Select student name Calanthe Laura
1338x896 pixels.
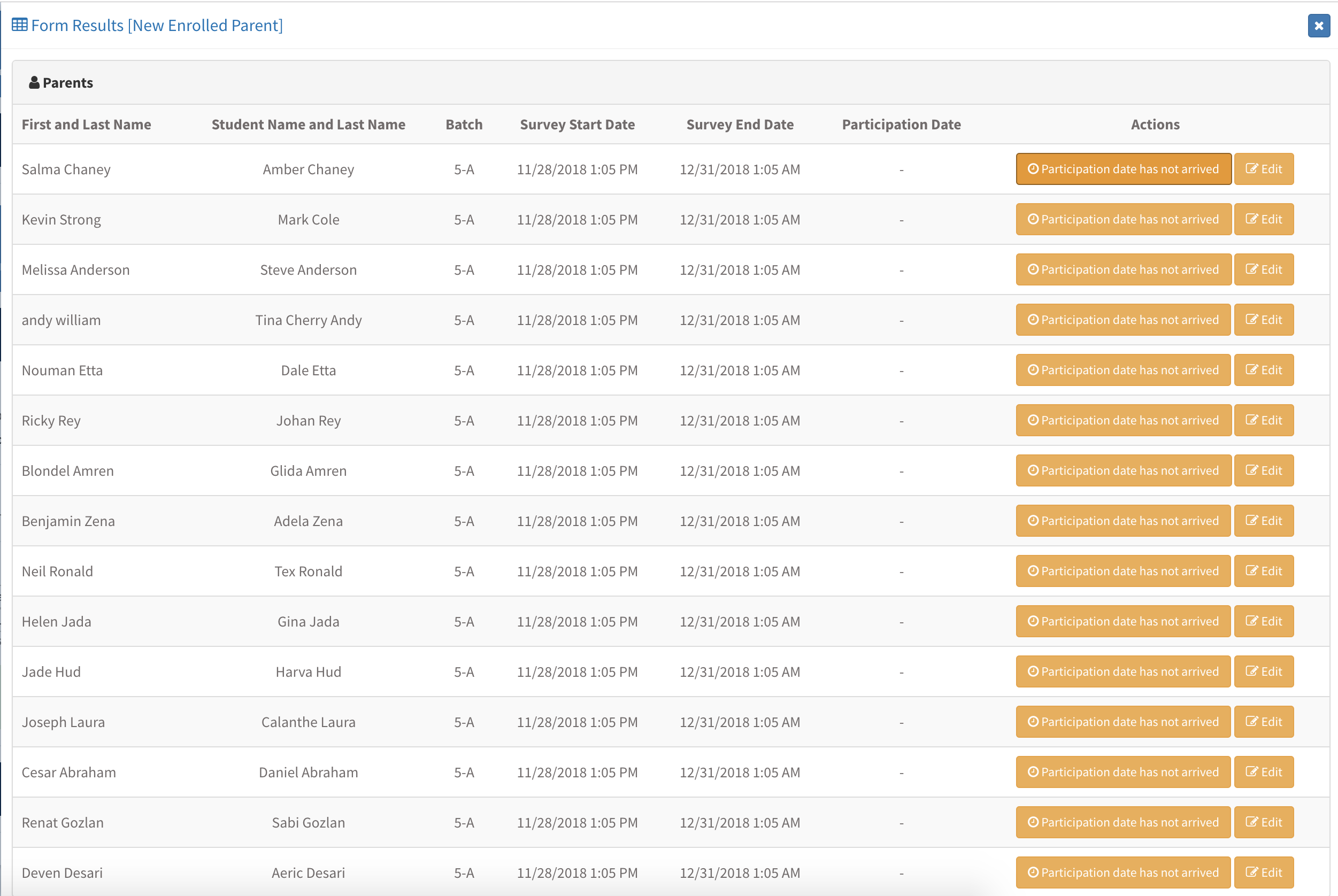(309, 722)
